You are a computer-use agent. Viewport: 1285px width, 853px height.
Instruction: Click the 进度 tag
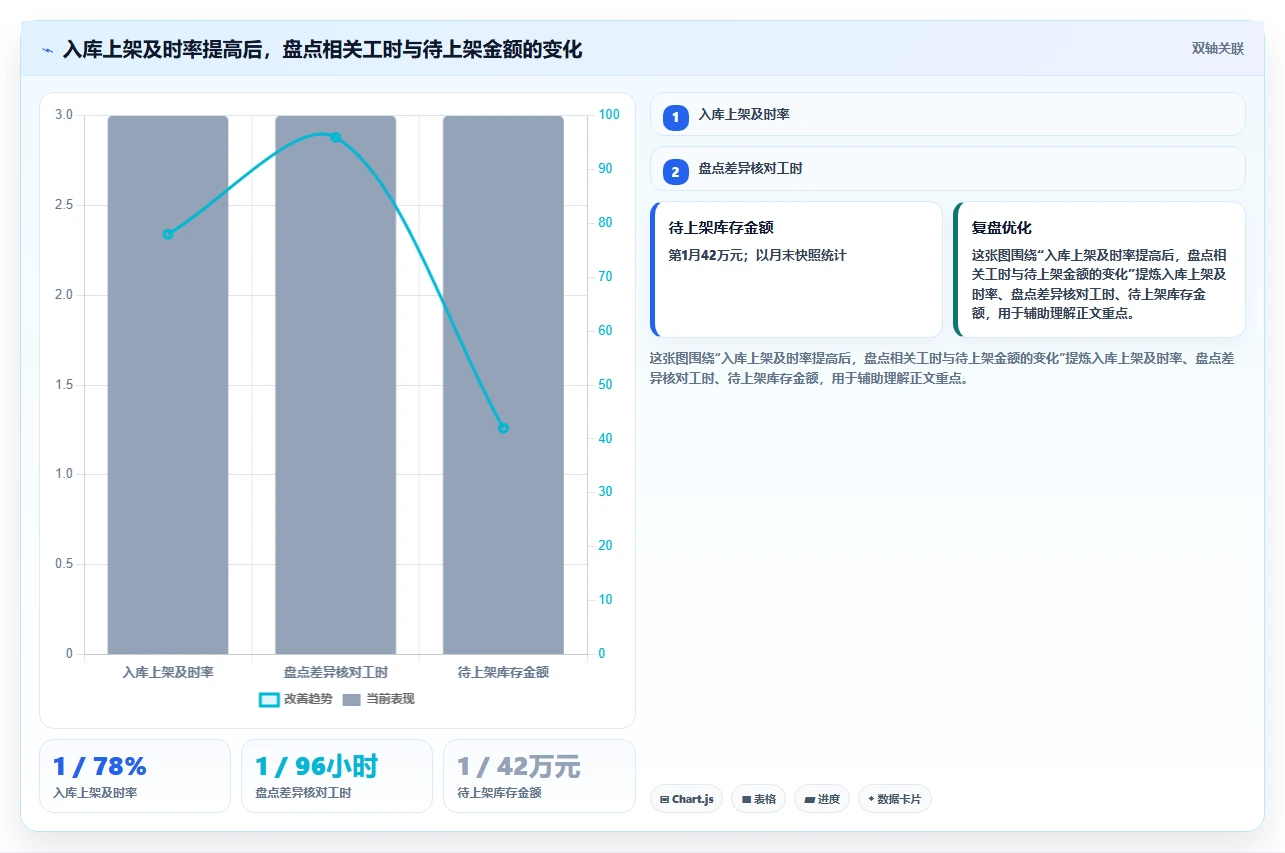(x=822, y=799)
